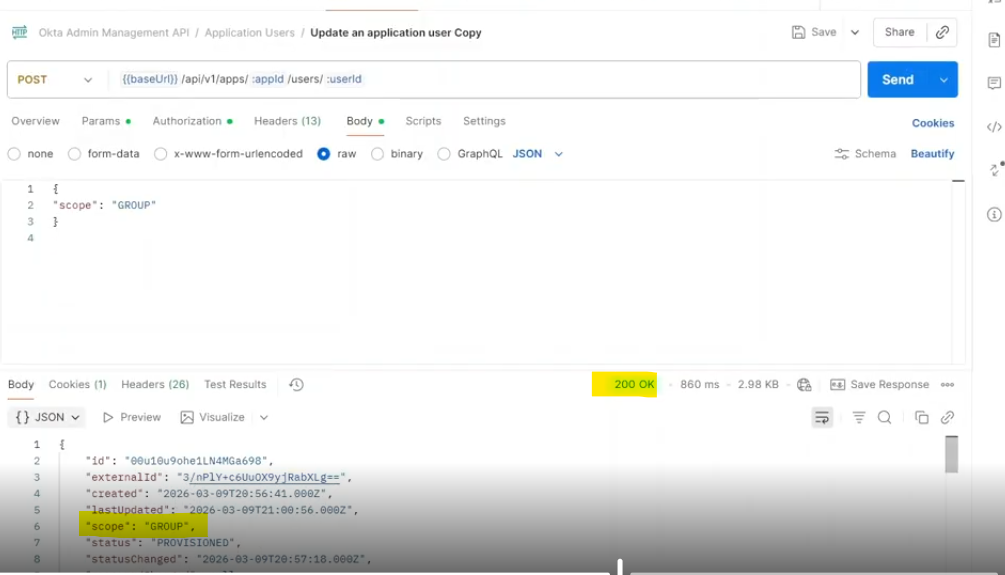Expand the Send button dropdown arrow
Screen dimensions: 1005x575
[x=944, y=80]
